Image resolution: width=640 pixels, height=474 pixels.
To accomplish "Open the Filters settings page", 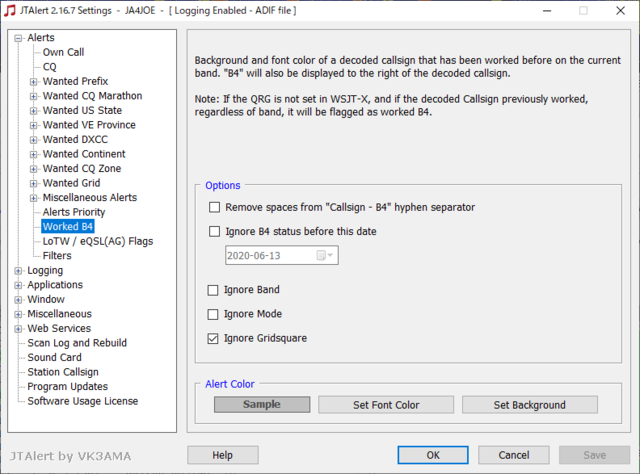I will (x=57, y=256).
